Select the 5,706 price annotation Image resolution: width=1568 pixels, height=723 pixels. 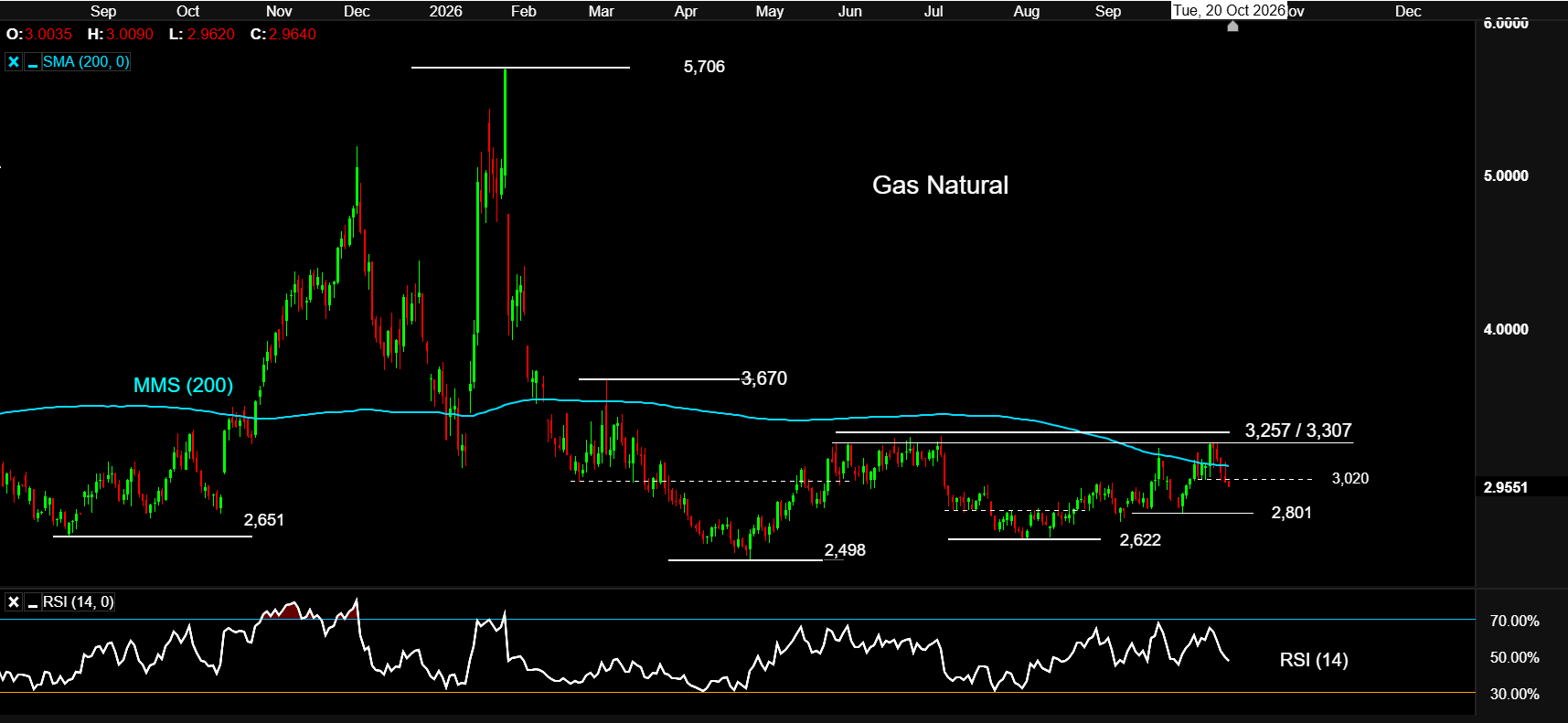pos(704,67)
